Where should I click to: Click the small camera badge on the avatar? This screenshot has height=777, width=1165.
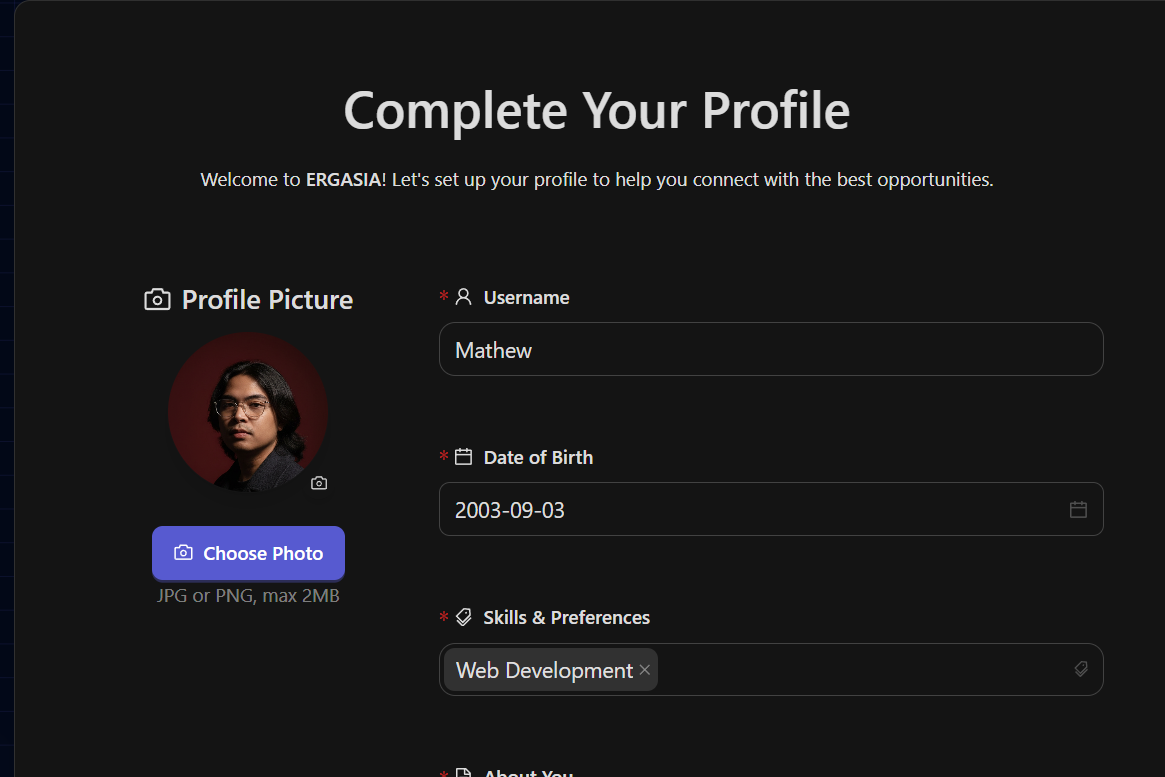319,483
